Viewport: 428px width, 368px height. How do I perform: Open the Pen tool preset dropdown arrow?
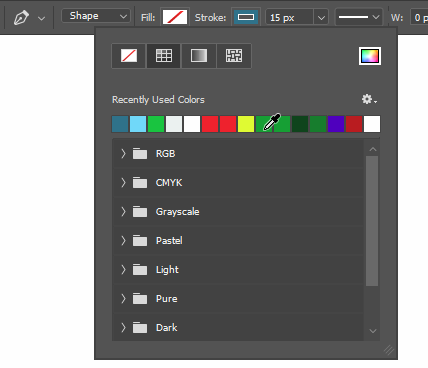click(x=41, y=18)
